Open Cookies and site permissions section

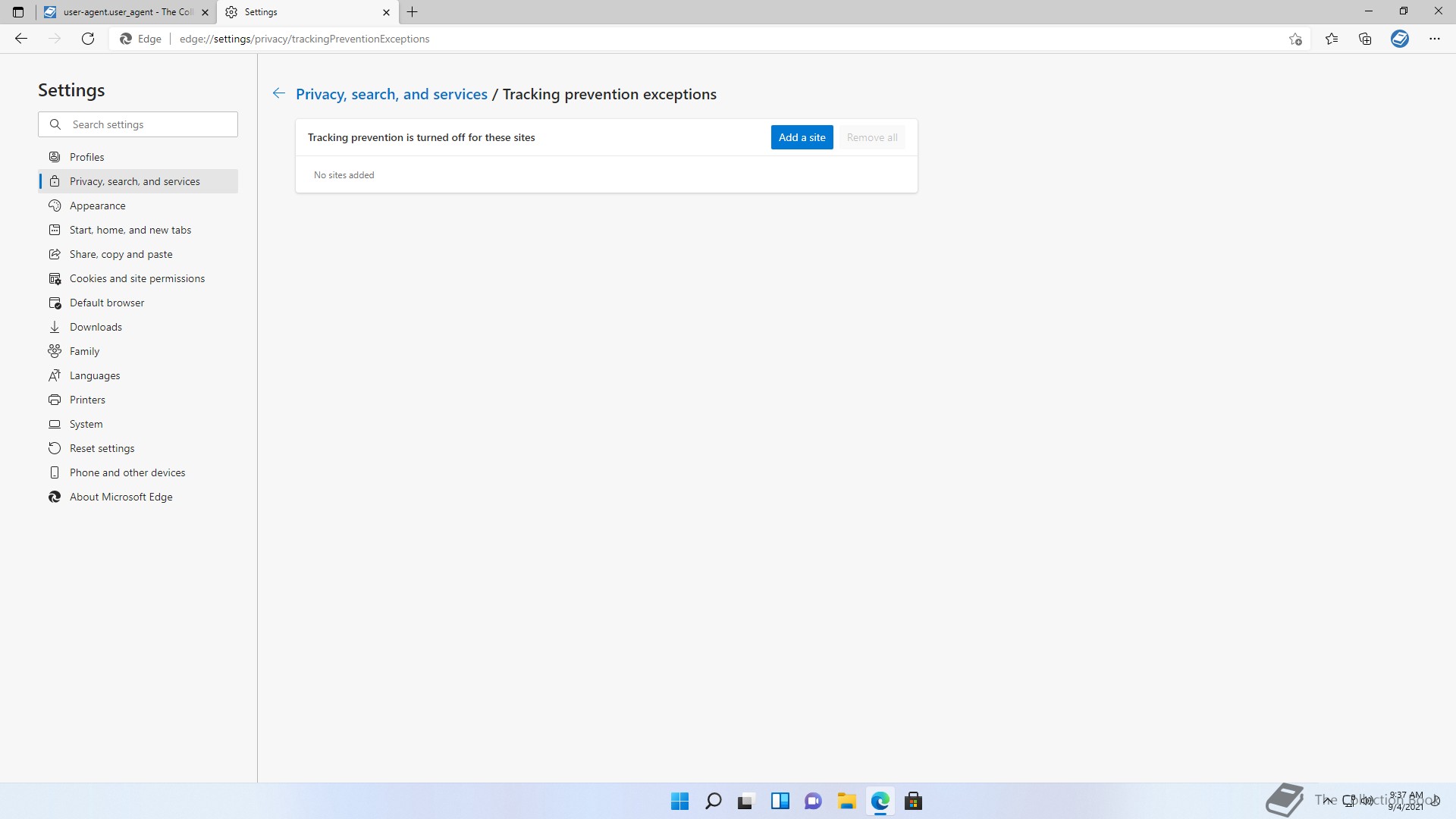coord(137,278)
